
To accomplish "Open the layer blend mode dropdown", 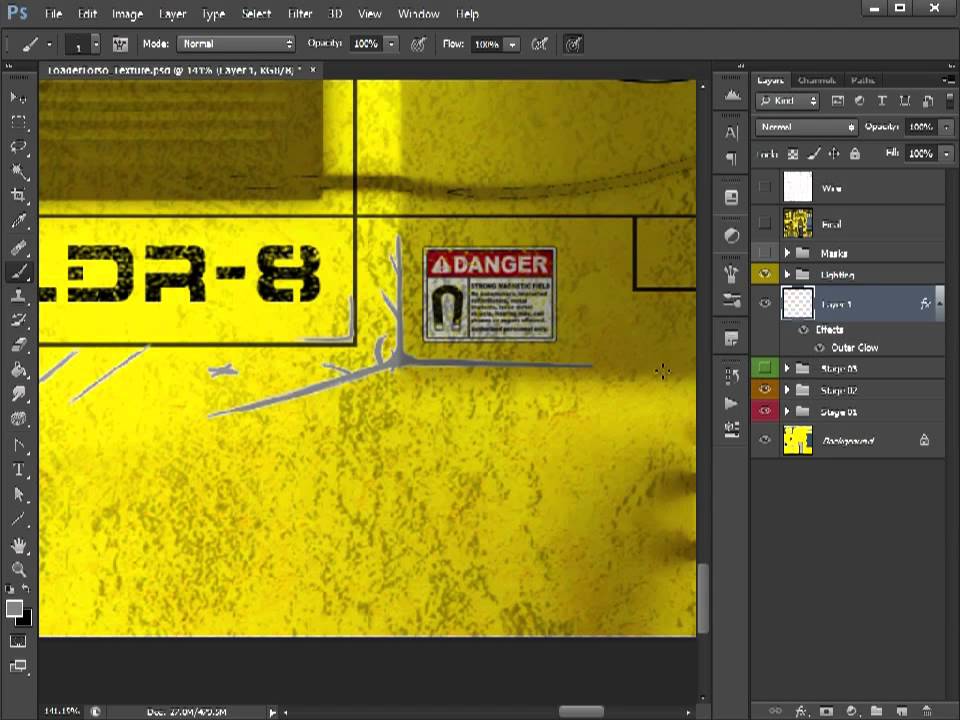I will (806, 127).
